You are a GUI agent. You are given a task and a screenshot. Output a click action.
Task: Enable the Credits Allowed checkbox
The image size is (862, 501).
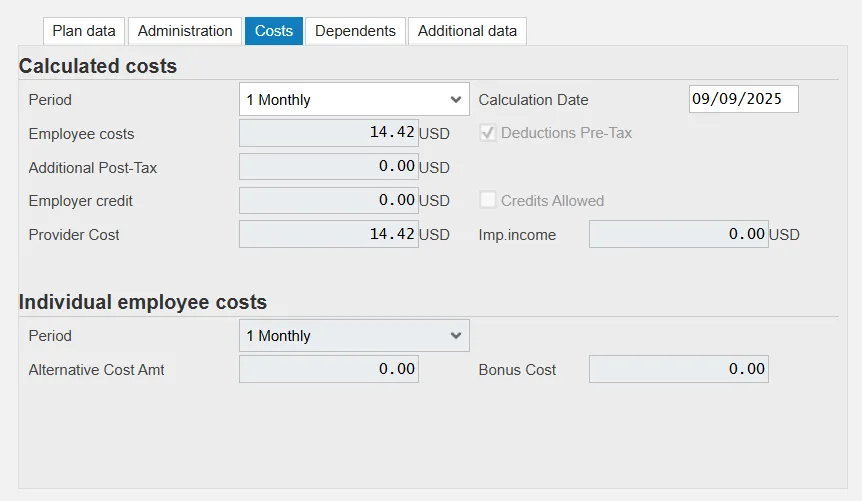[x=488, y=200]
